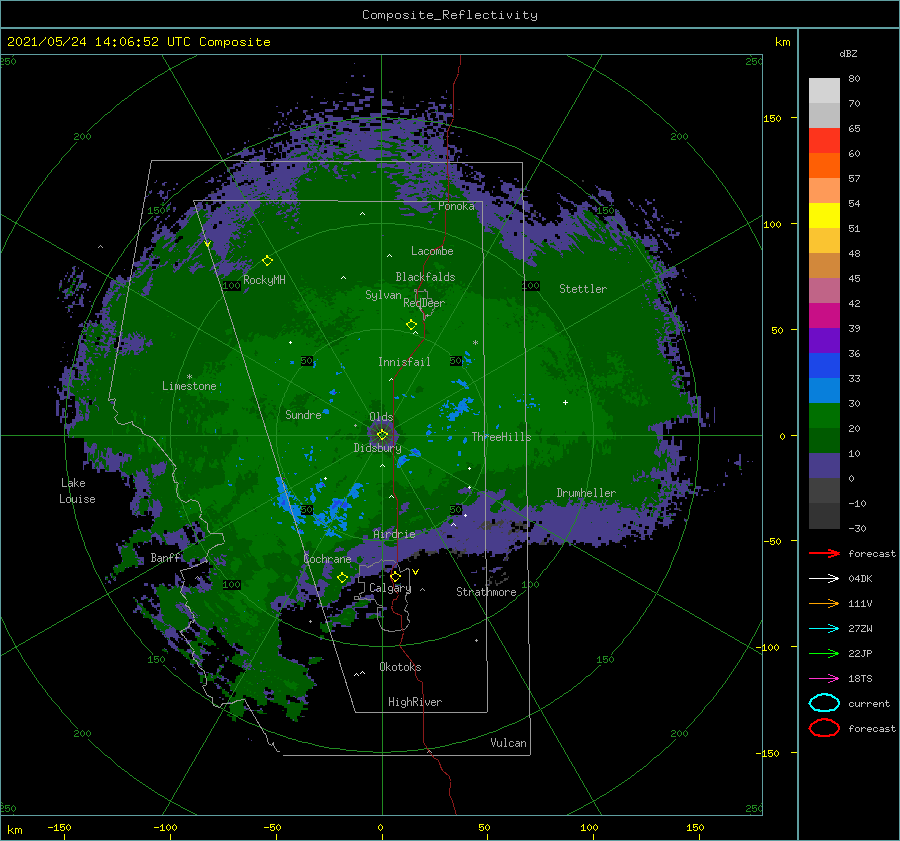Click the HighRiver city label

[x=415, y=702]
